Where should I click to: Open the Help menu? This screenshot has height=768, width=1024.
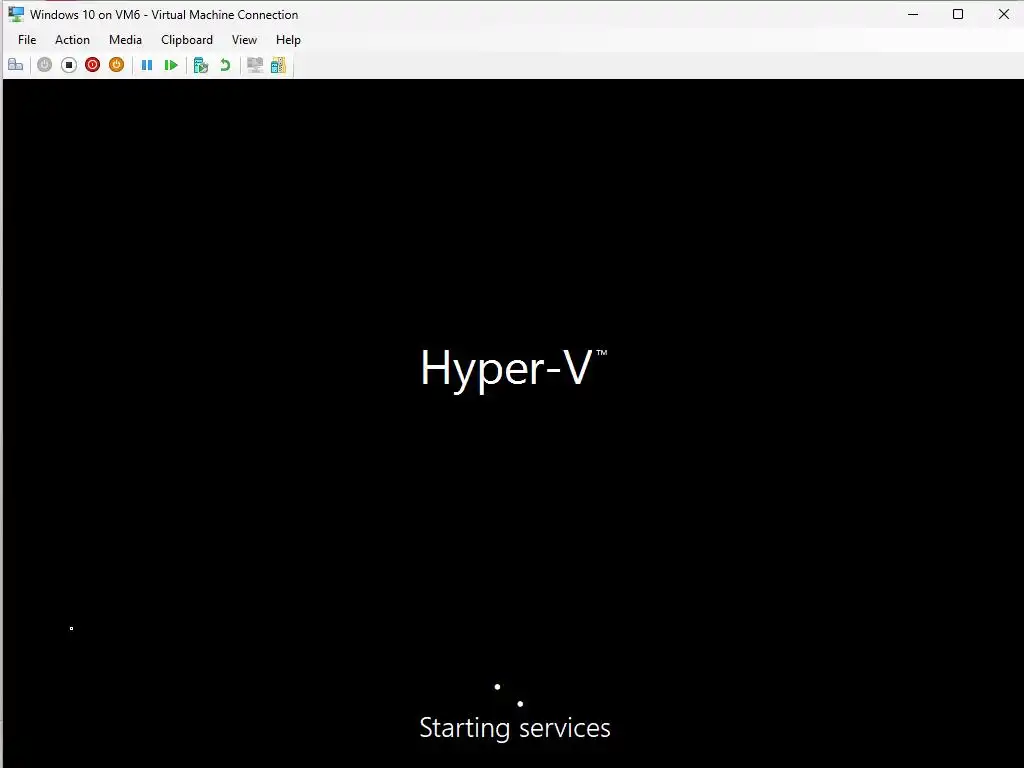point(288,40)
